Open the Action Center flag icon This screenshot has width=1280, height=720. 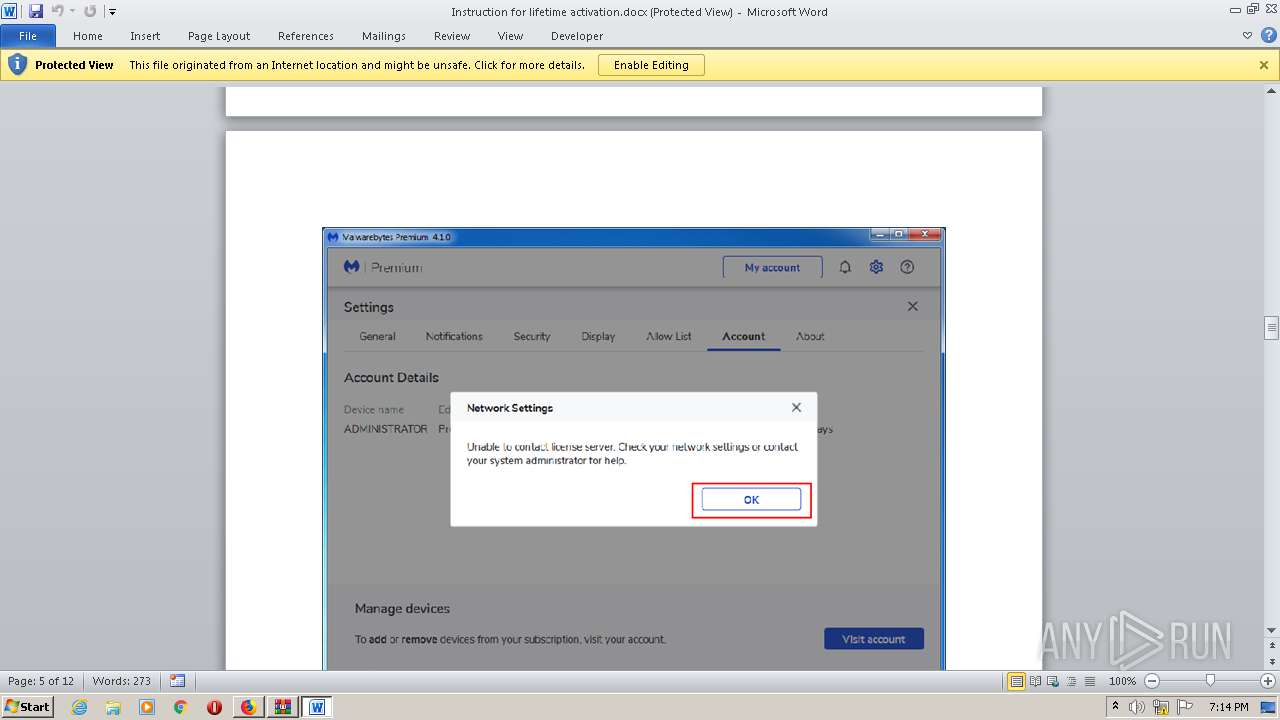click(1185, 707)
